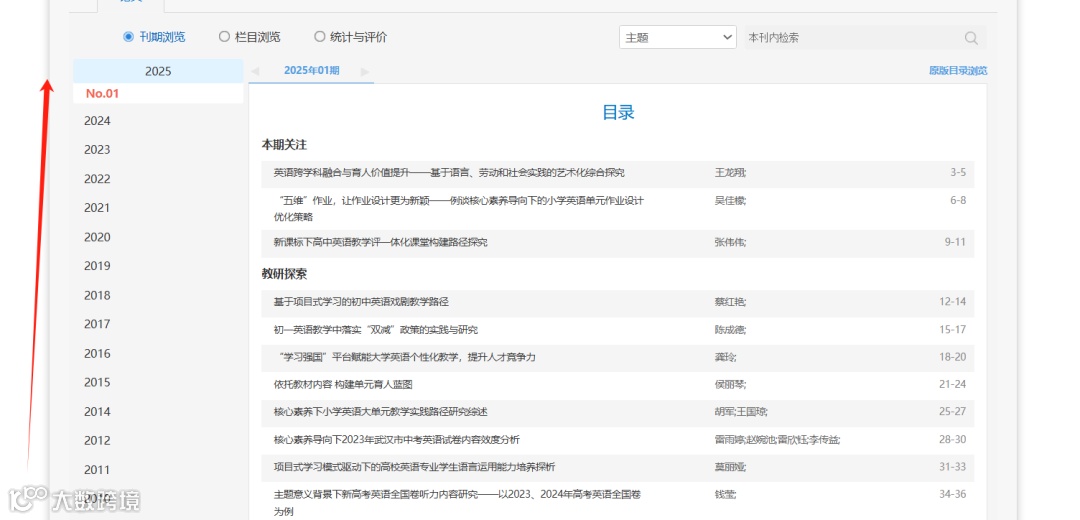The height and width of the screenshot is (520, 1080).
Task: Click page range 28-30
Action: pos(953,439)
